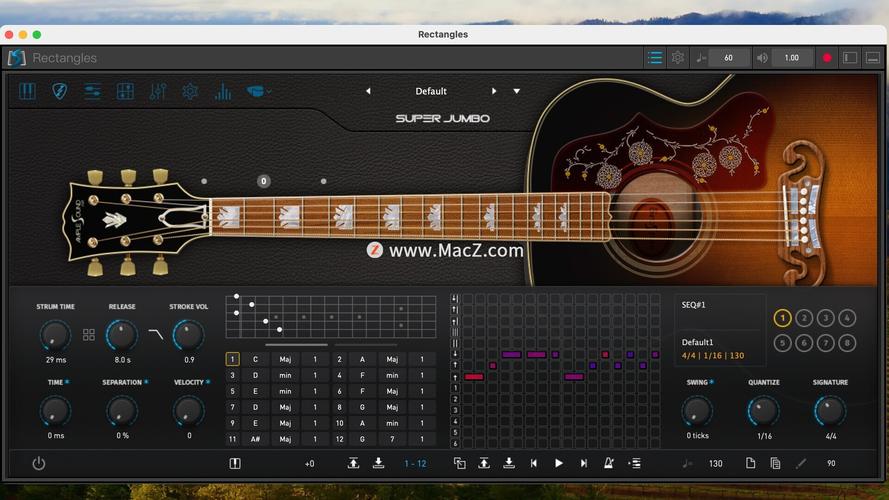Screen dimensions: 889x500
Task: Toggle the list view icon in header
Action: [655, 58]
